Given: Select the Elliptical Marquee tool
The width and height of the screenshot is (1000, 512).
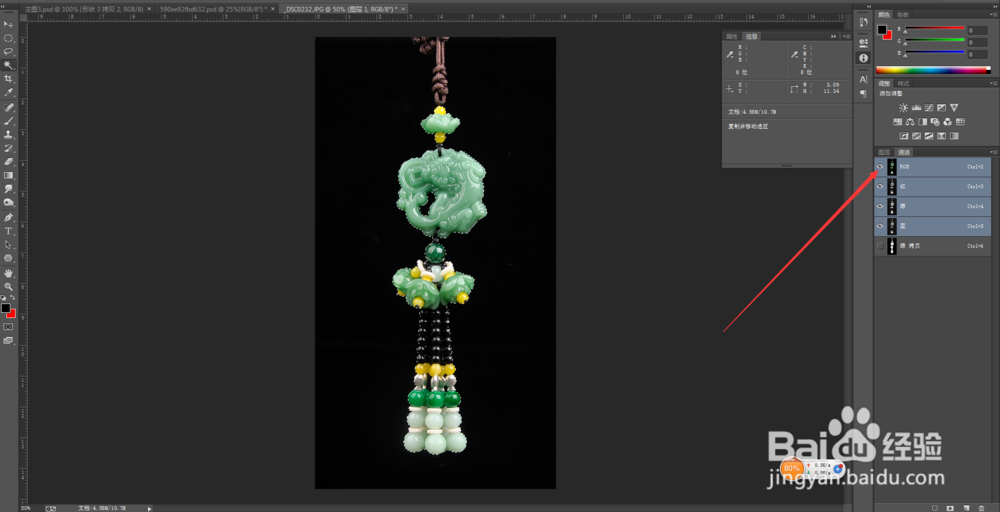Looking at the screenshot, I should pos(8,38).
